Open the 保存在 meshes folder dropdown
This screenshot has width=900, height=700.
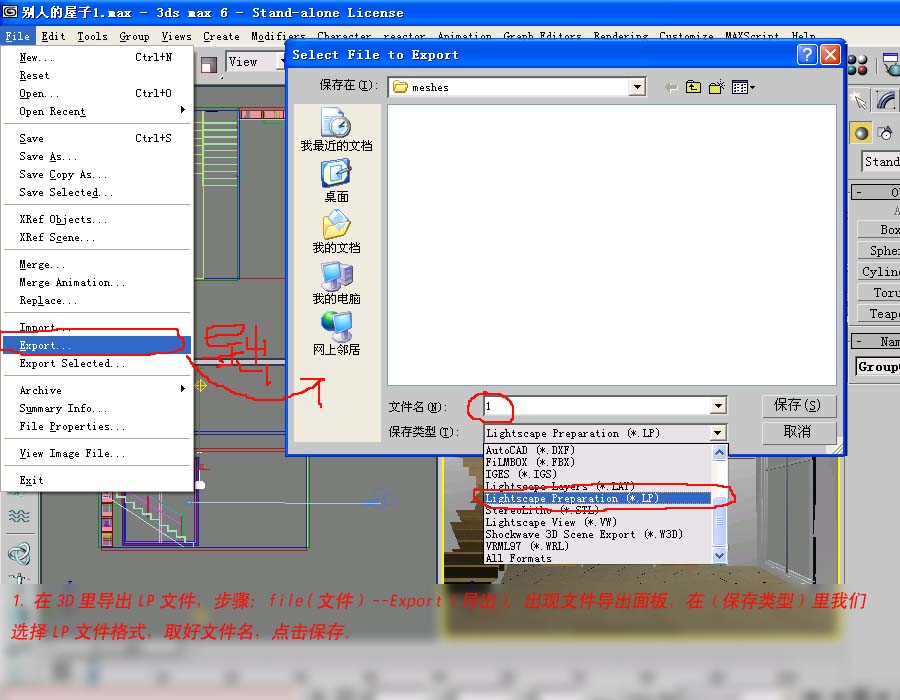(637, 87)
